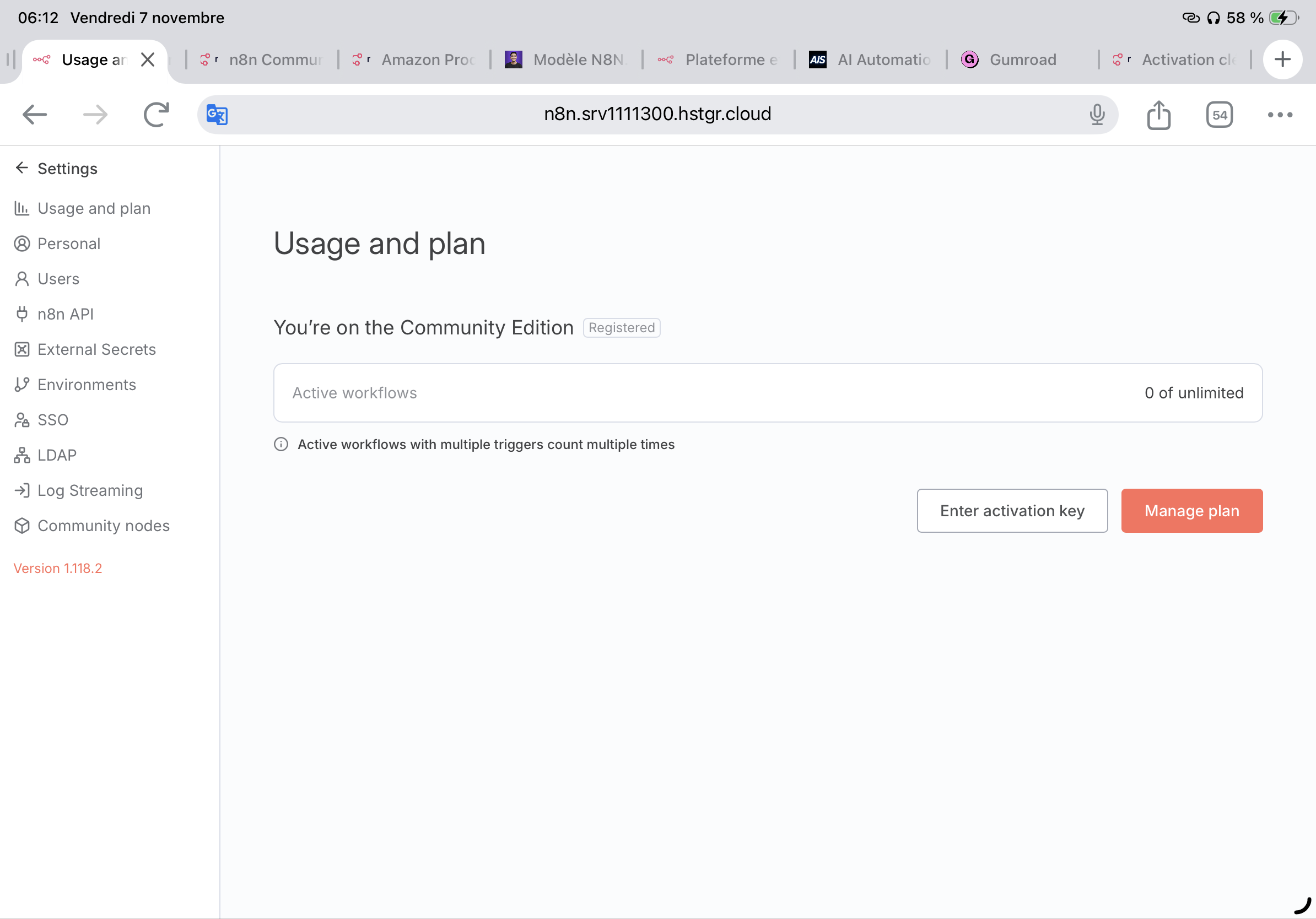Viewport: 1316px width, 919px height.
Task: Click the Manage plan button
Action: pyautogui.click(x=1191, y=511)
